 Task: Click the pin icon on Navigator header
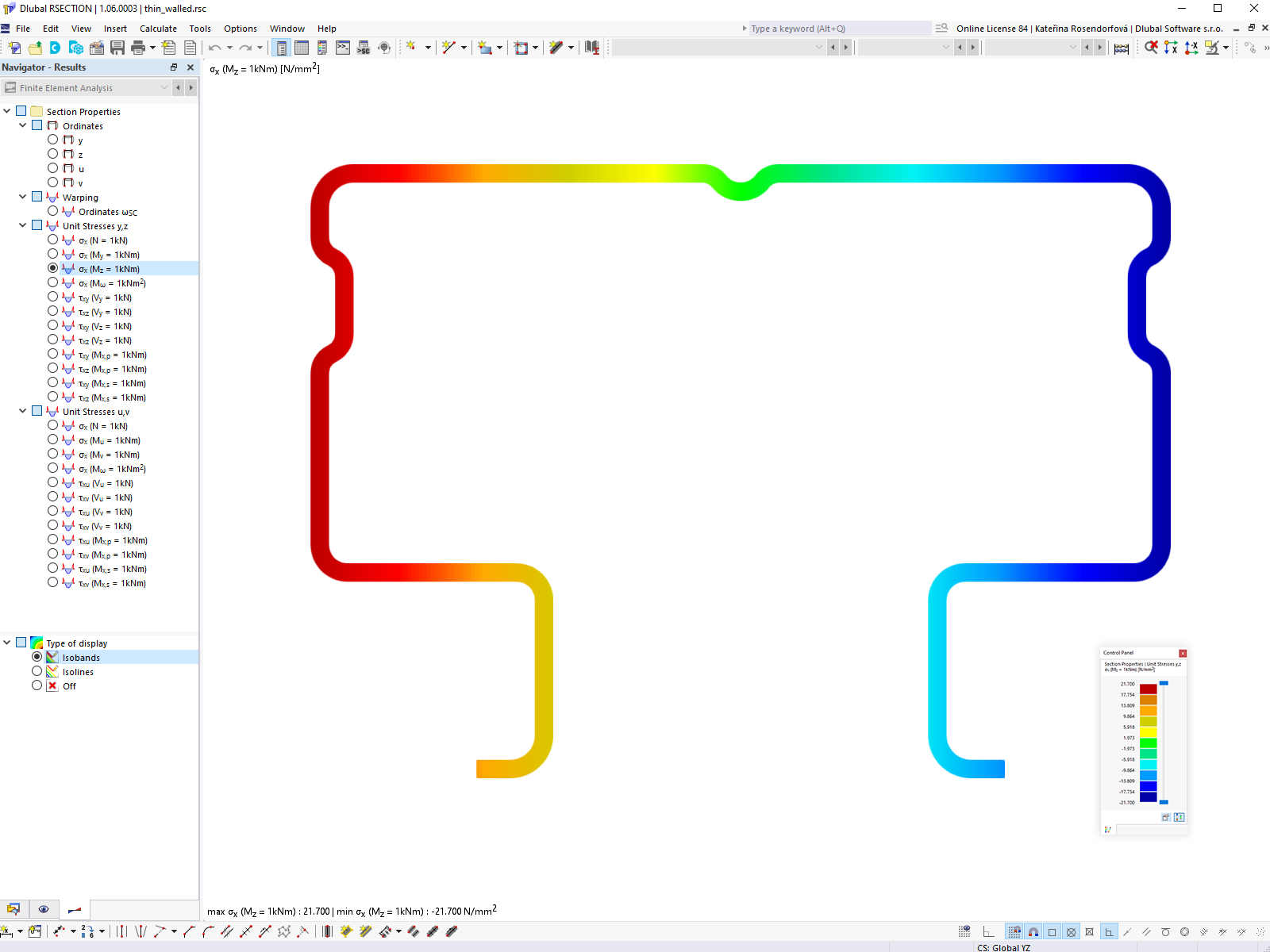(174, 67)
